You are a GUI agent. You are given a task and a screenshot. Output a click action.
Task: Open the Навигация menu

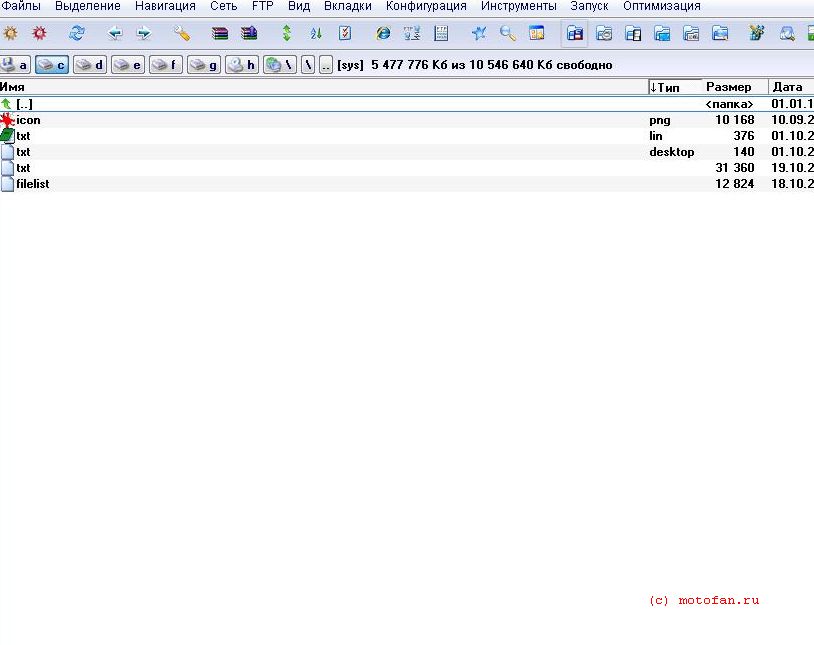[165, 6]
